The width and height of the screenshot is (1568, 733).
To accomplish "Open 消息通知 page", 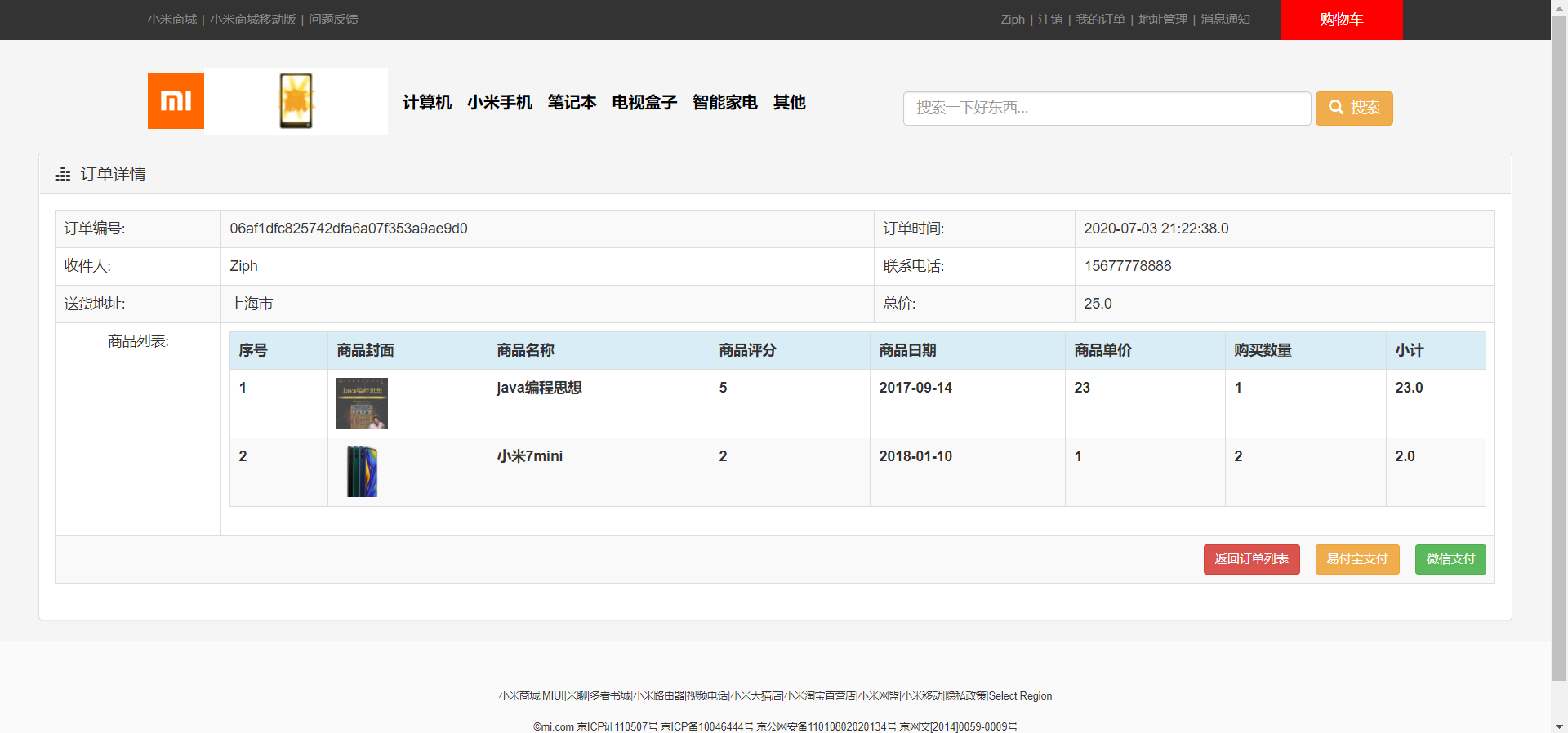I will [x=1225, y=20].
